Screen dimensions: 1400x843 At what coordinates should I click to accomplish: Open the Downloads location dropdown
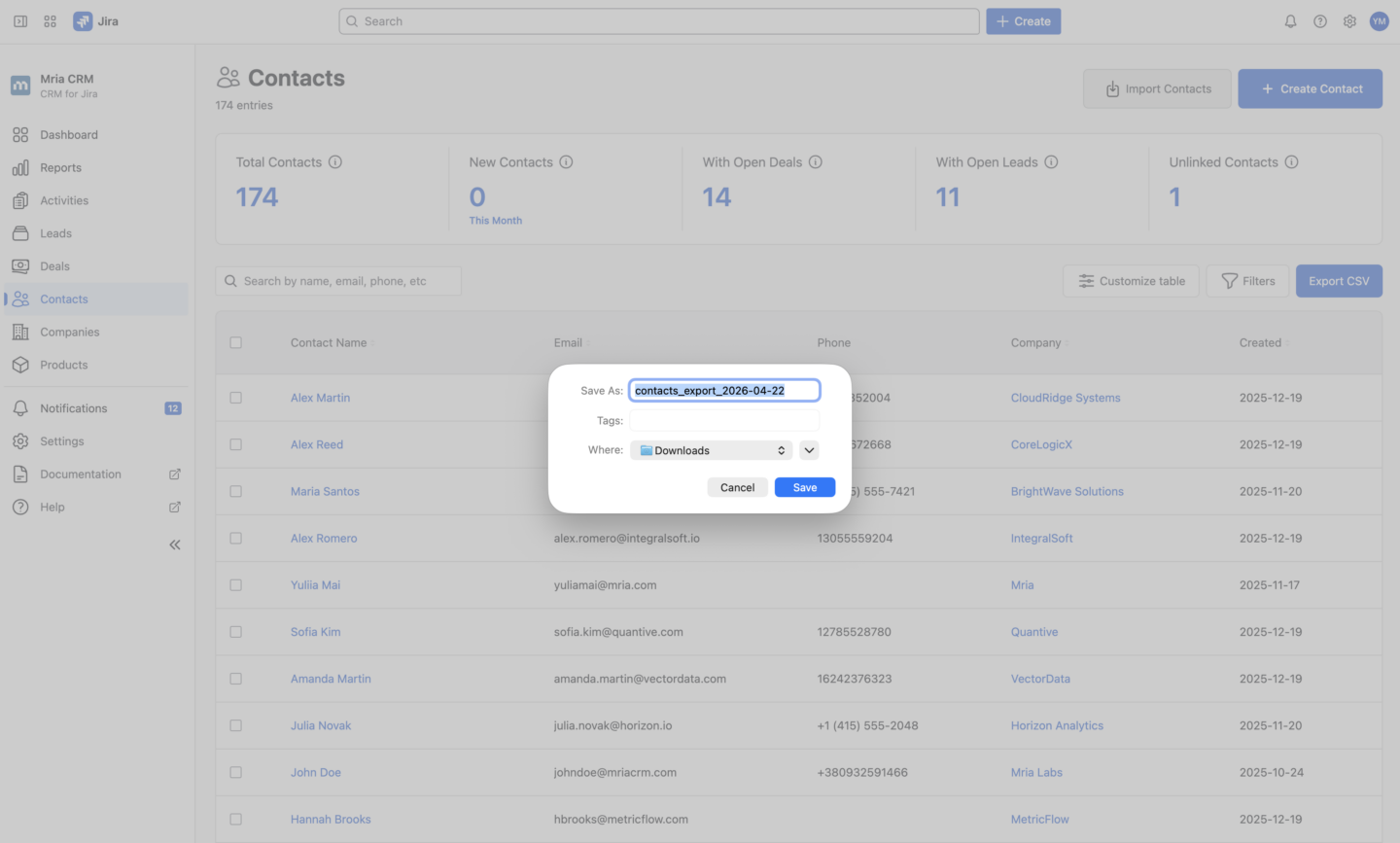pyautogui.click(x=711, y=449)
